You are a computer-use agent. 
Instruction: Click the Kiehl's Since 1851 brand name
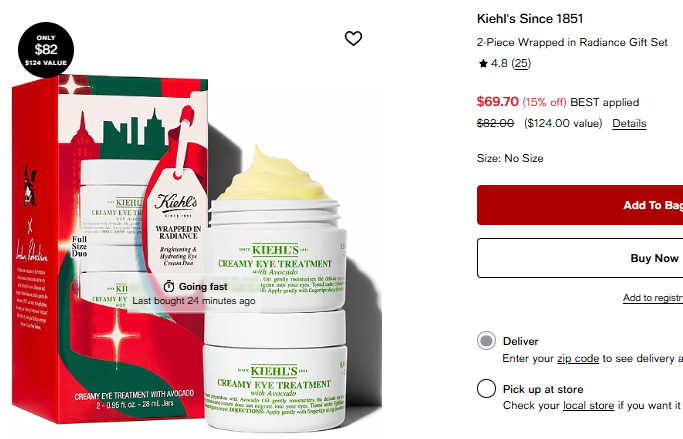pyautogui.click(x=530, y=19)
